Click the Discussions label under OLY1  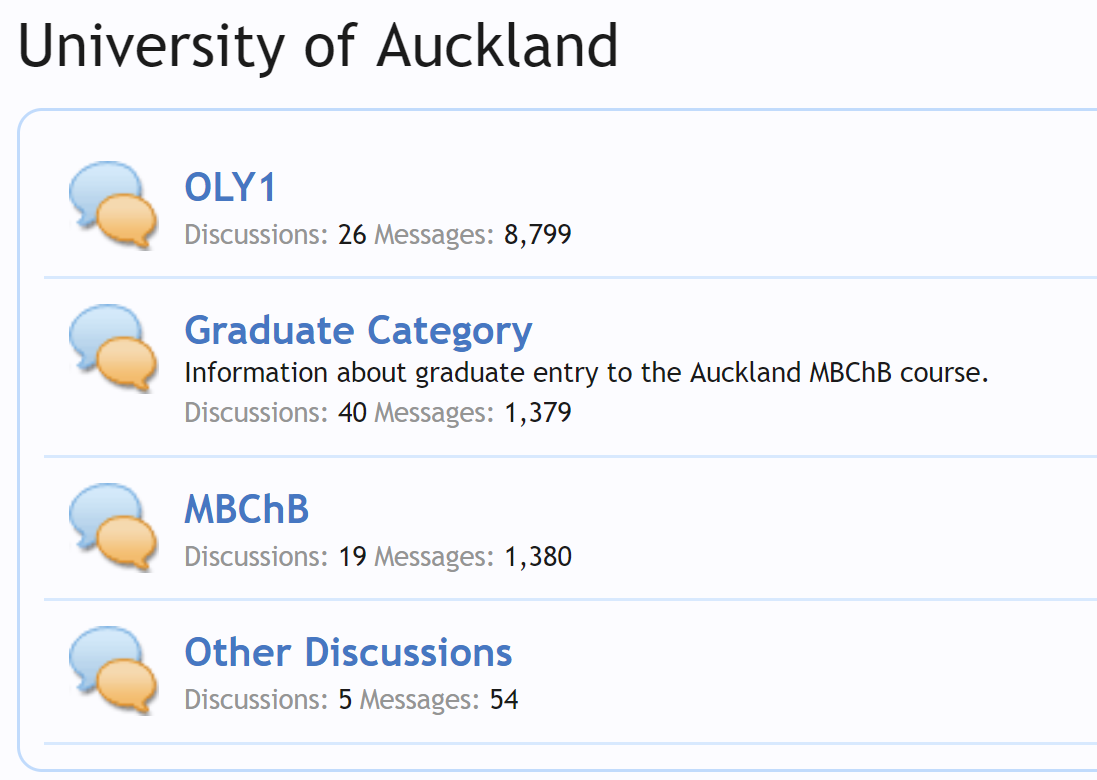click(x=256, y=235)
